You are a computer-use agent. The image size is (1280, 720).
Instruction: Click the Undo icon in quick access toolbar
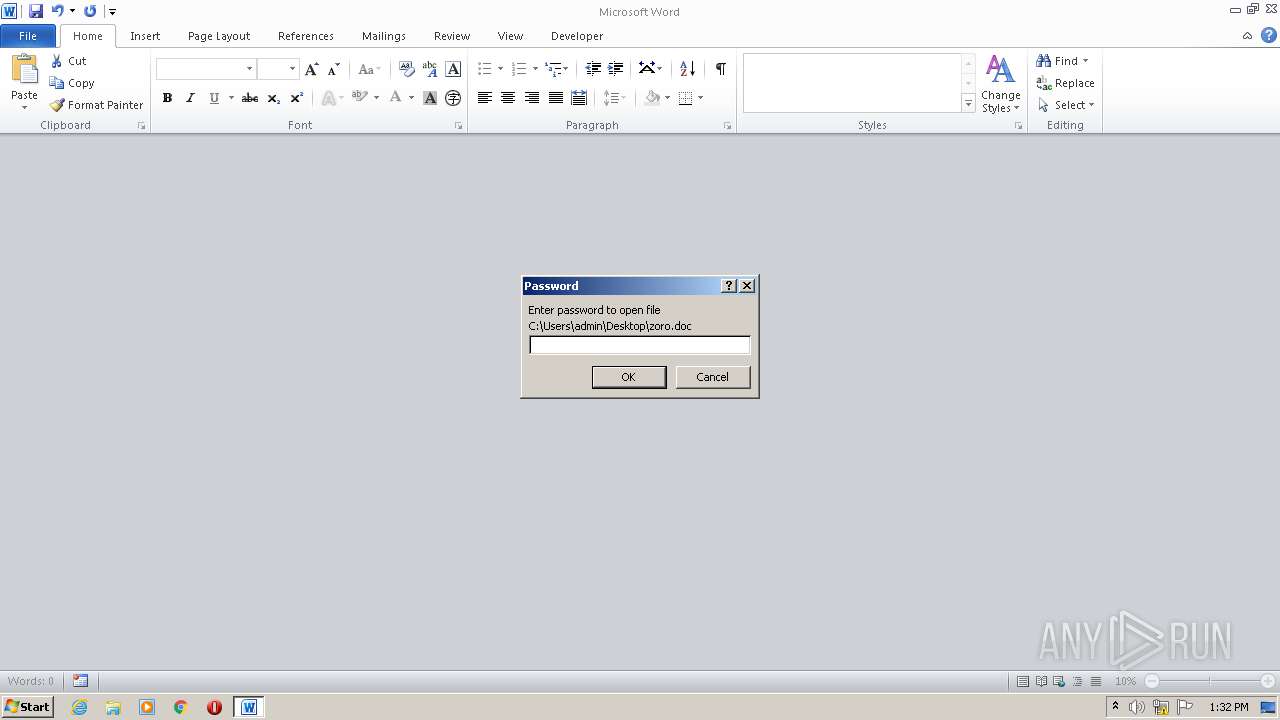click(x=57, y=11)
